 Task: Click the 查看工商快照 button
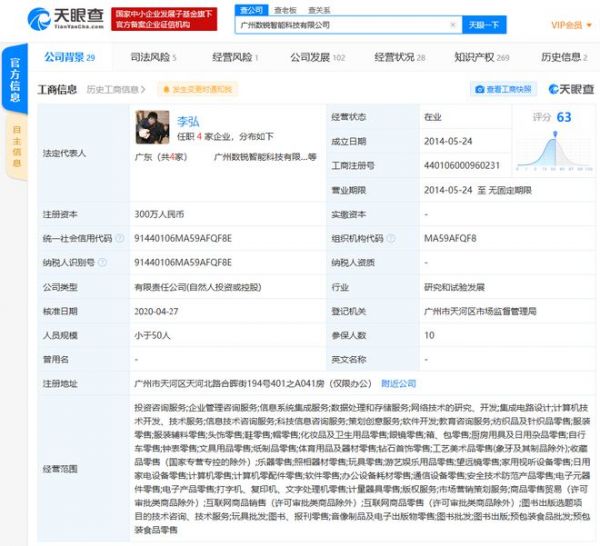point(504,89)
